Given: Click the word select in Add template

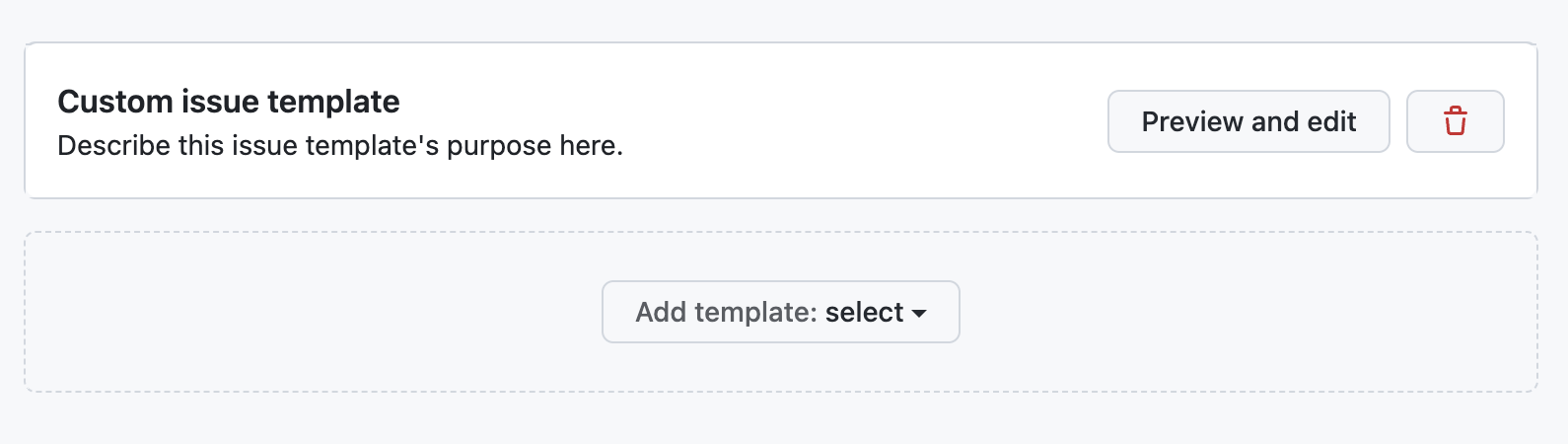Looking at the screenshot, I should [x=864, y=312].
